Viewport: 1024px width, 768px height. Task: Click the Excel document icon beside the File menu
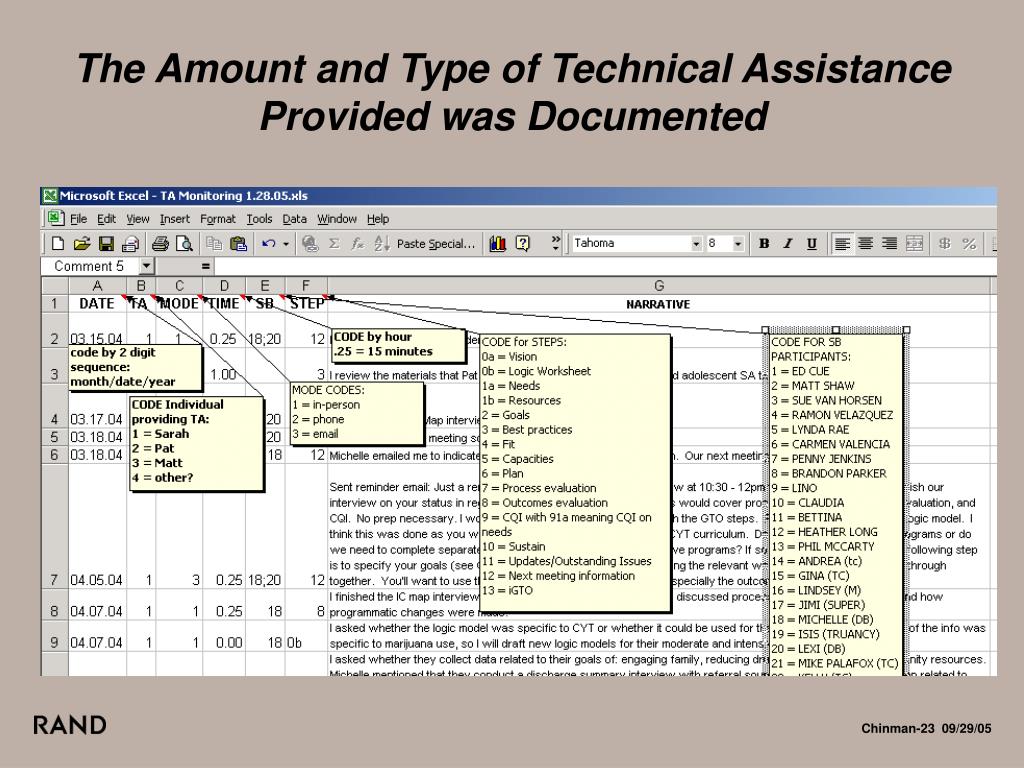[x=55, y=218]
